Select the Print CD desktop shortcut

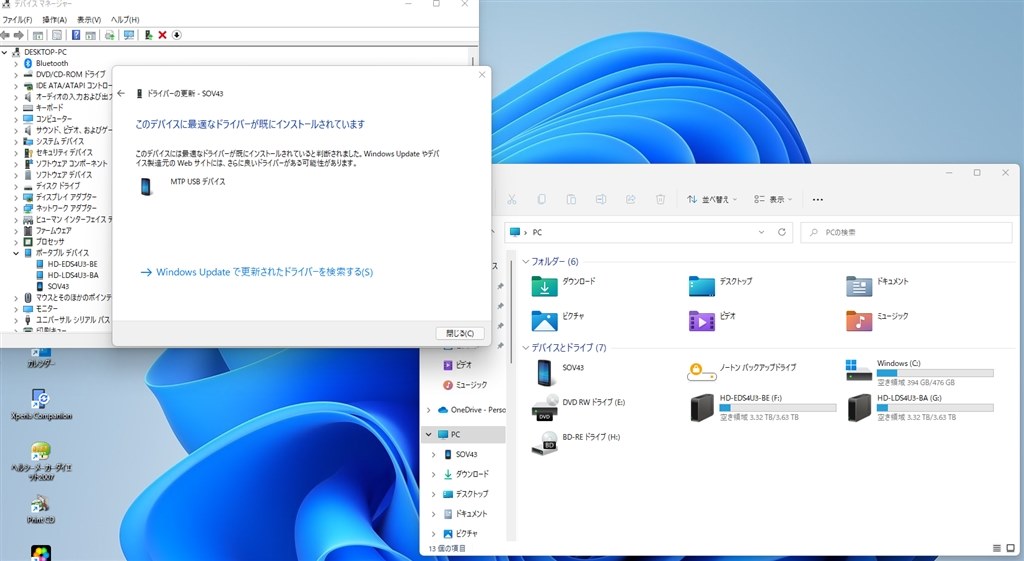point(40,509)
